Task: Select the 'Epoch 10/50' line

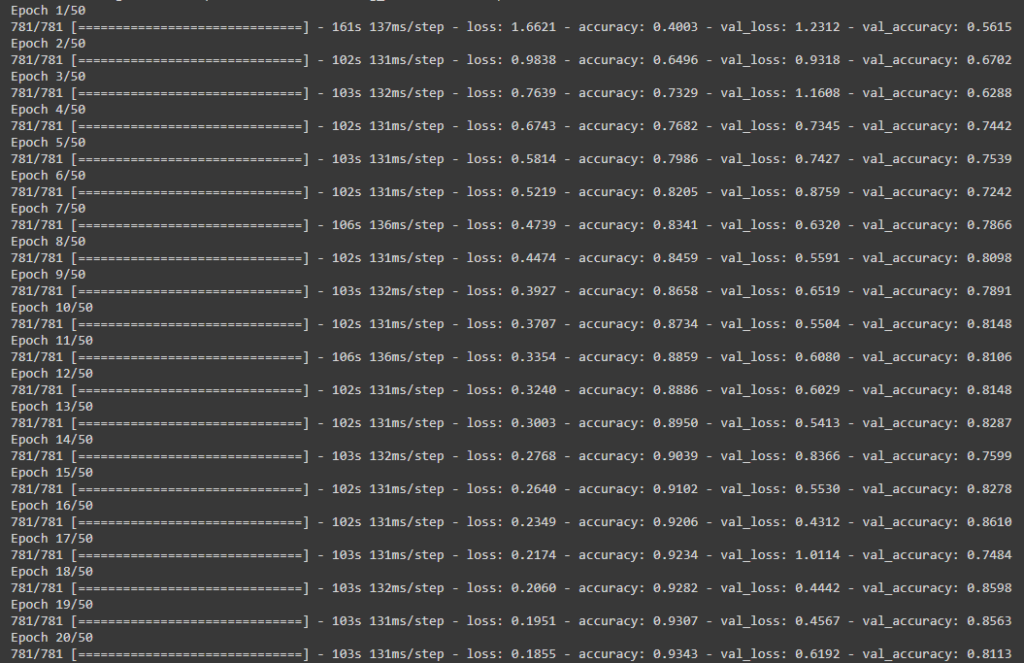Action: [x=52, y=307]
